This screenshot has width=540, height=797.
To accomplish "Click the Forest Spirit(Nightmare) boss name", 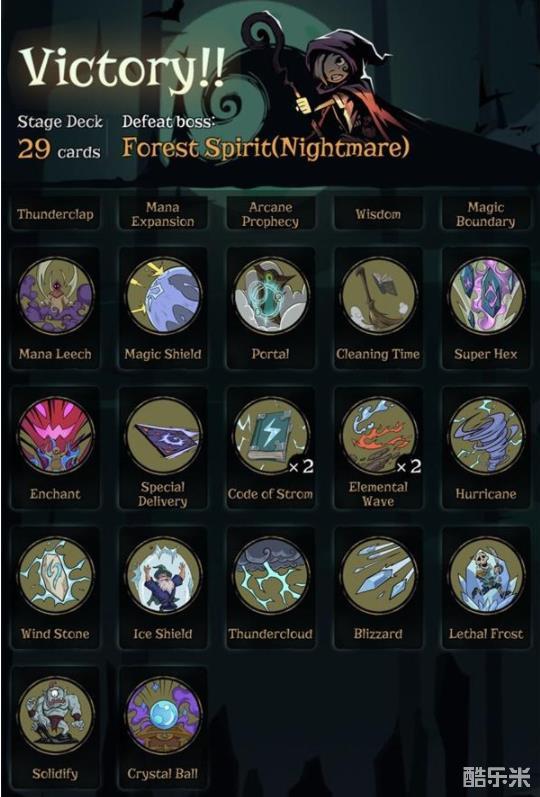I will pyautogui.click(x=265, y=148).
